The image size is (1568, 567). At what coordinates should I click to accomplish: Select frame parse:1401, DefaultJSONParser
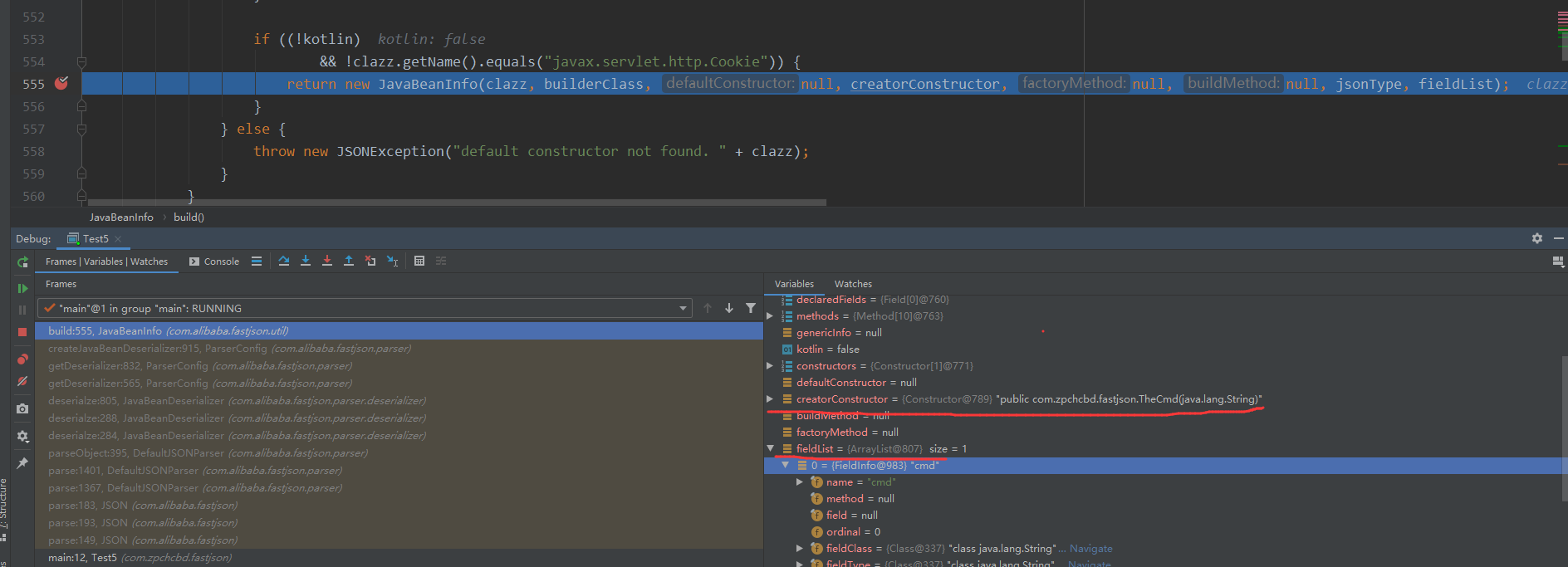[399, 471]
